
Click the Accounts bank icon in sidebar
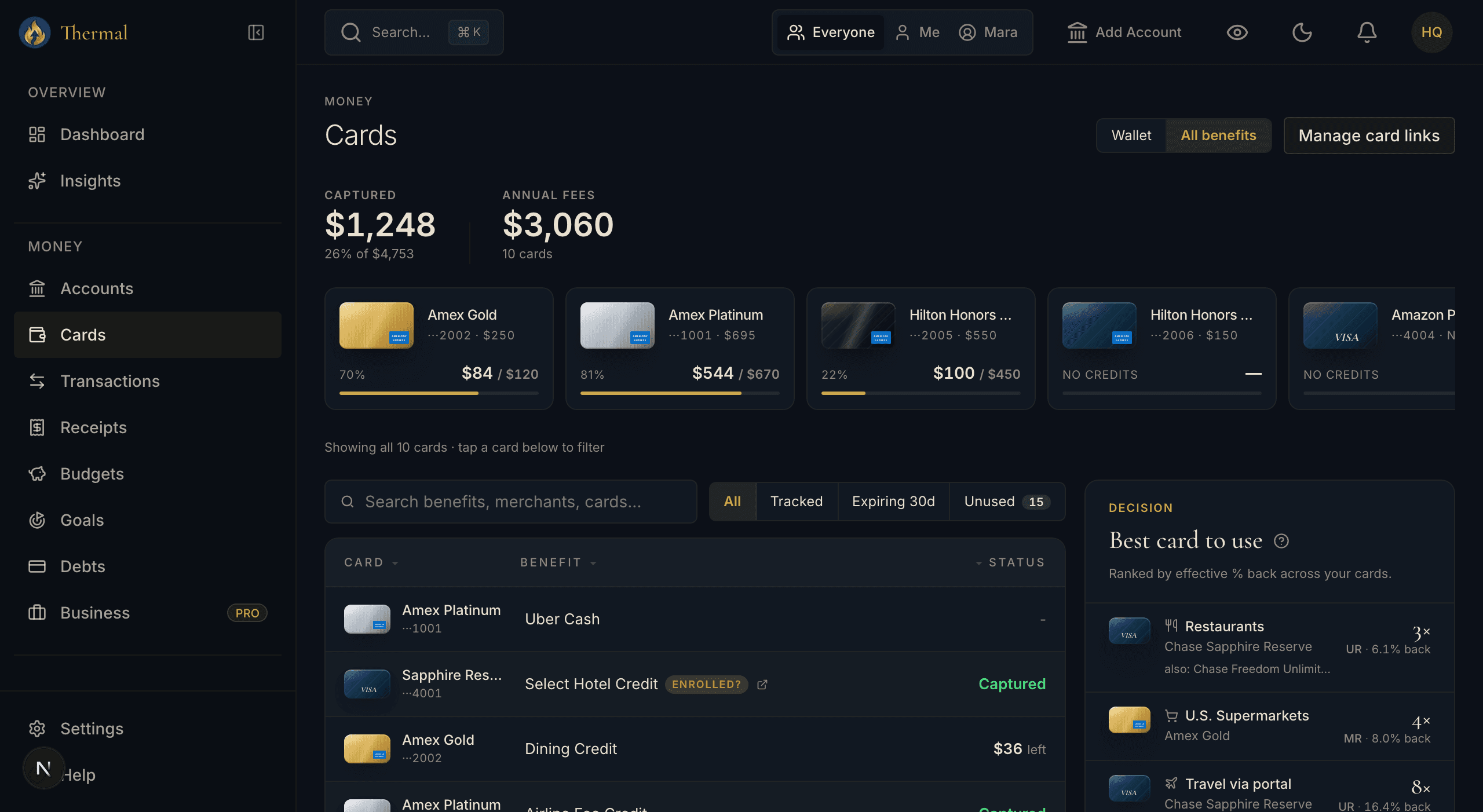pyautogui.click(x=37, y=288)
